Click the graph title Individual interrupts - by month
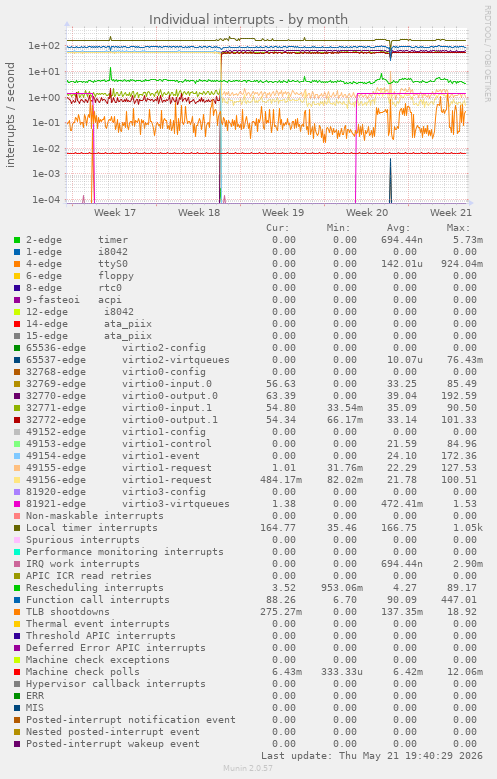Viewport: 497px width, 779px height. click(x=248, y=19)
